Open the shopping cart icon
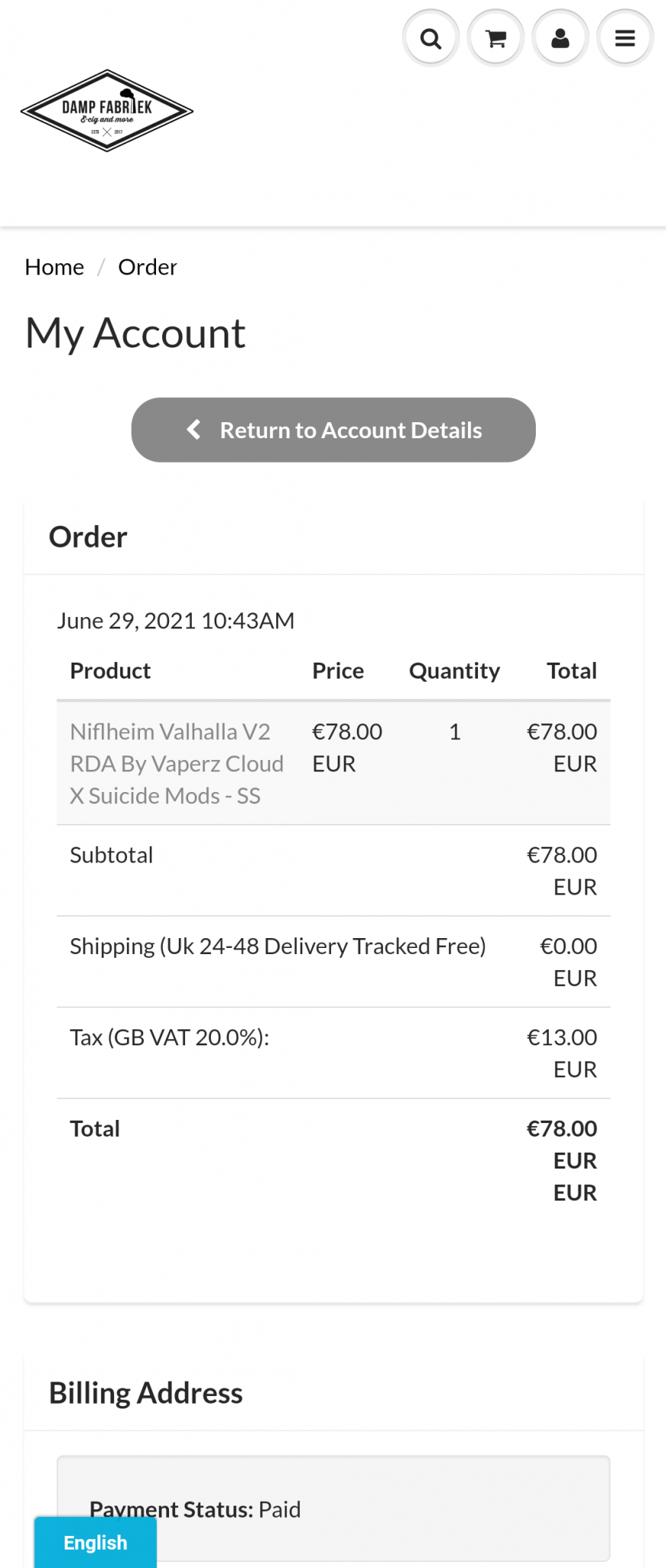 496,38
